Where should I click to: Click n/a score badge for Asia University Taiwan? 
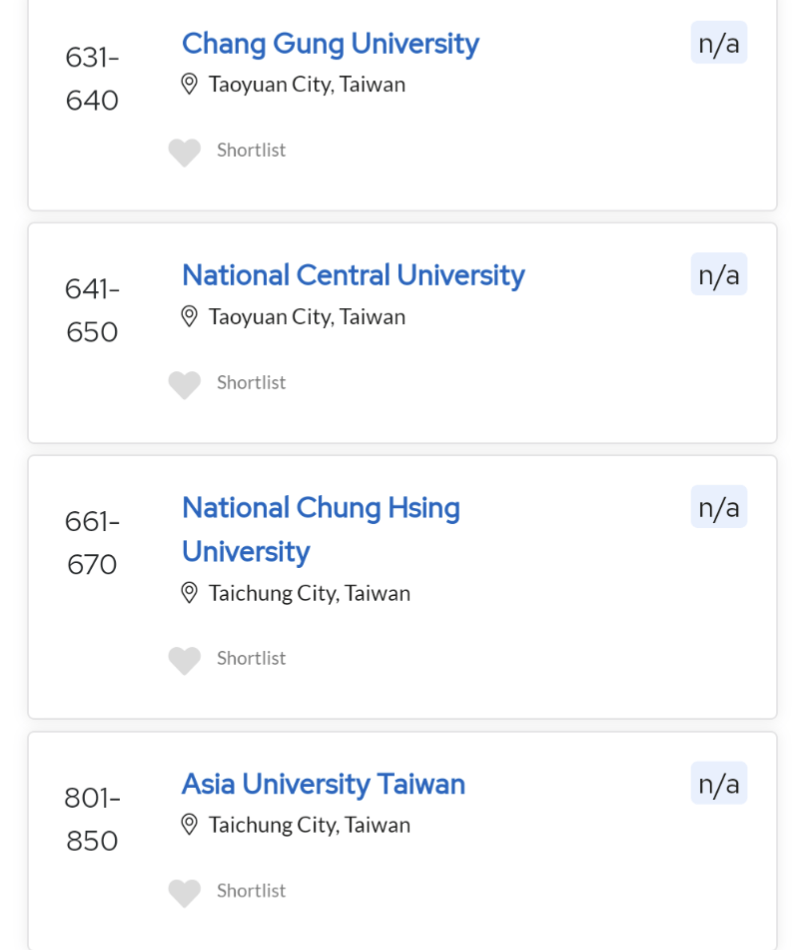pyautogui.click(x=718, y=783)
